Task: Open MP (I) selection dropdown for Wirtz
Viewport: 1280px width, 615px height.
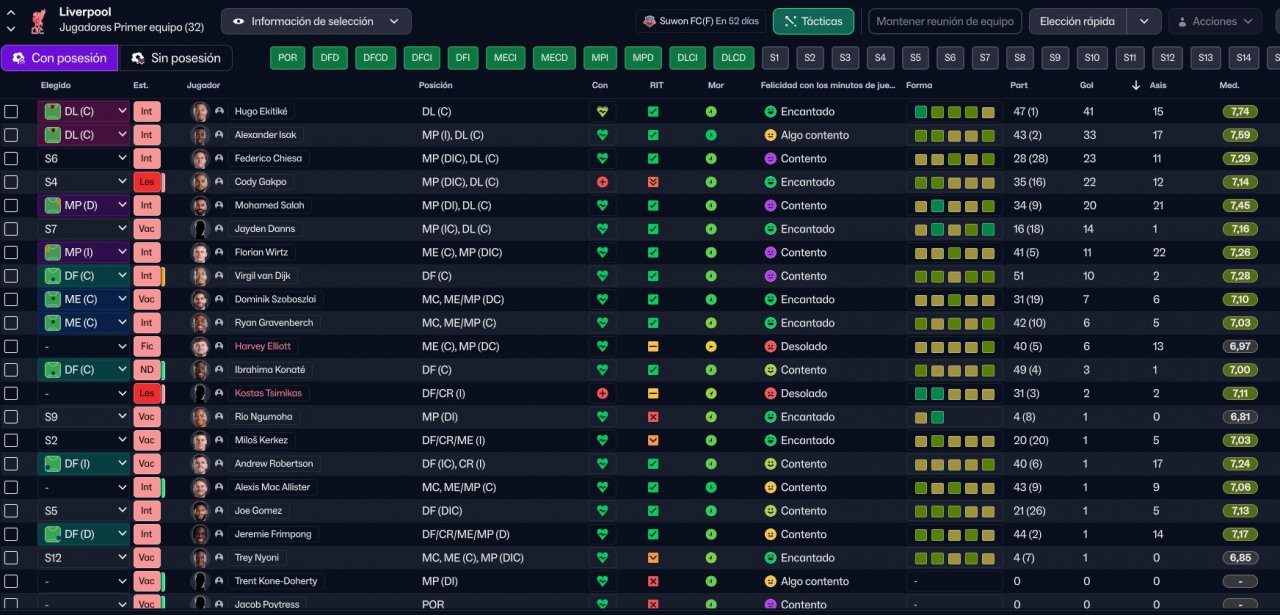Action: (84, 252)
